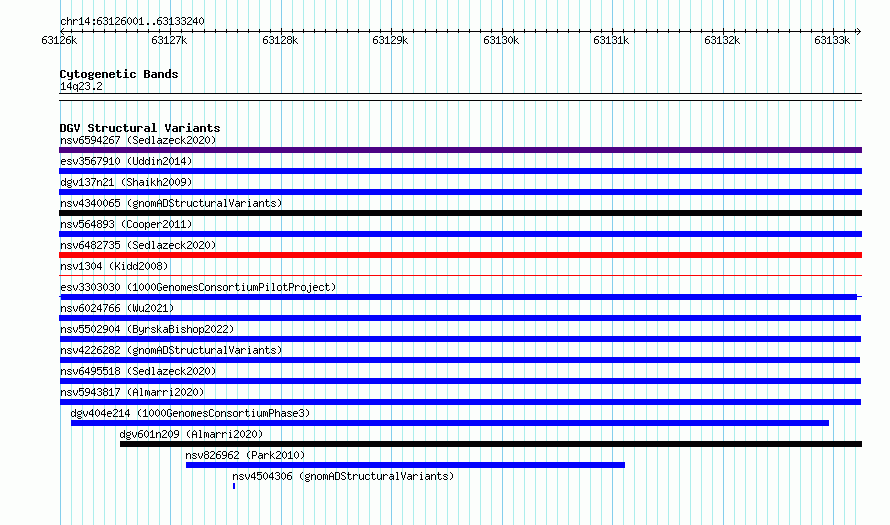This screenshot has width=890, height=525.
Task: Click the 63131k ruler label
Action: coord(611,40)
